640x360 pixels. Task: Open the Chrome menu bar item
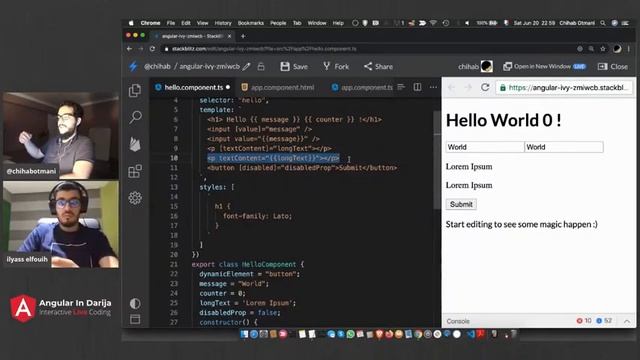click(x=150, y=23)
